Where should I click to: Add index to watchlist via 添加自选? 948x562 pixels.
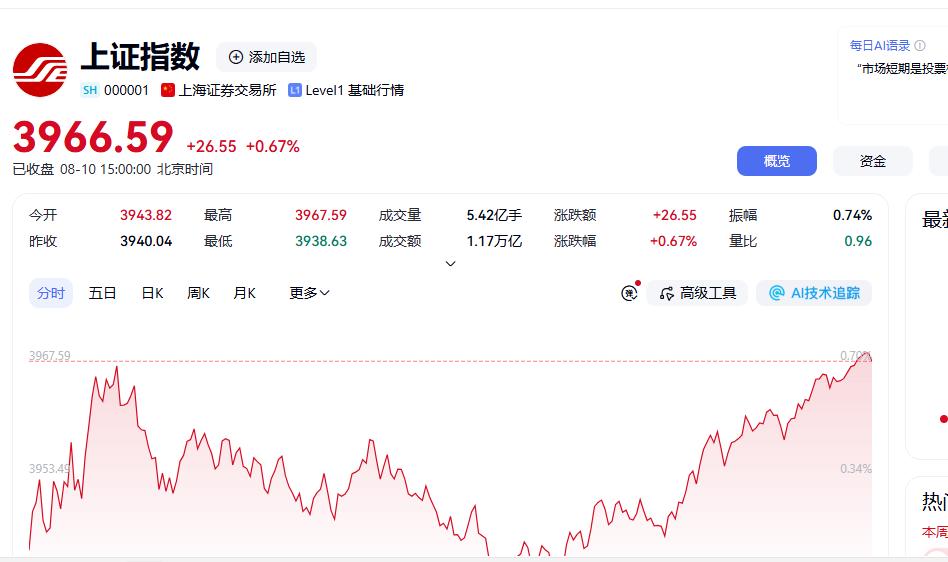[266, 57]
